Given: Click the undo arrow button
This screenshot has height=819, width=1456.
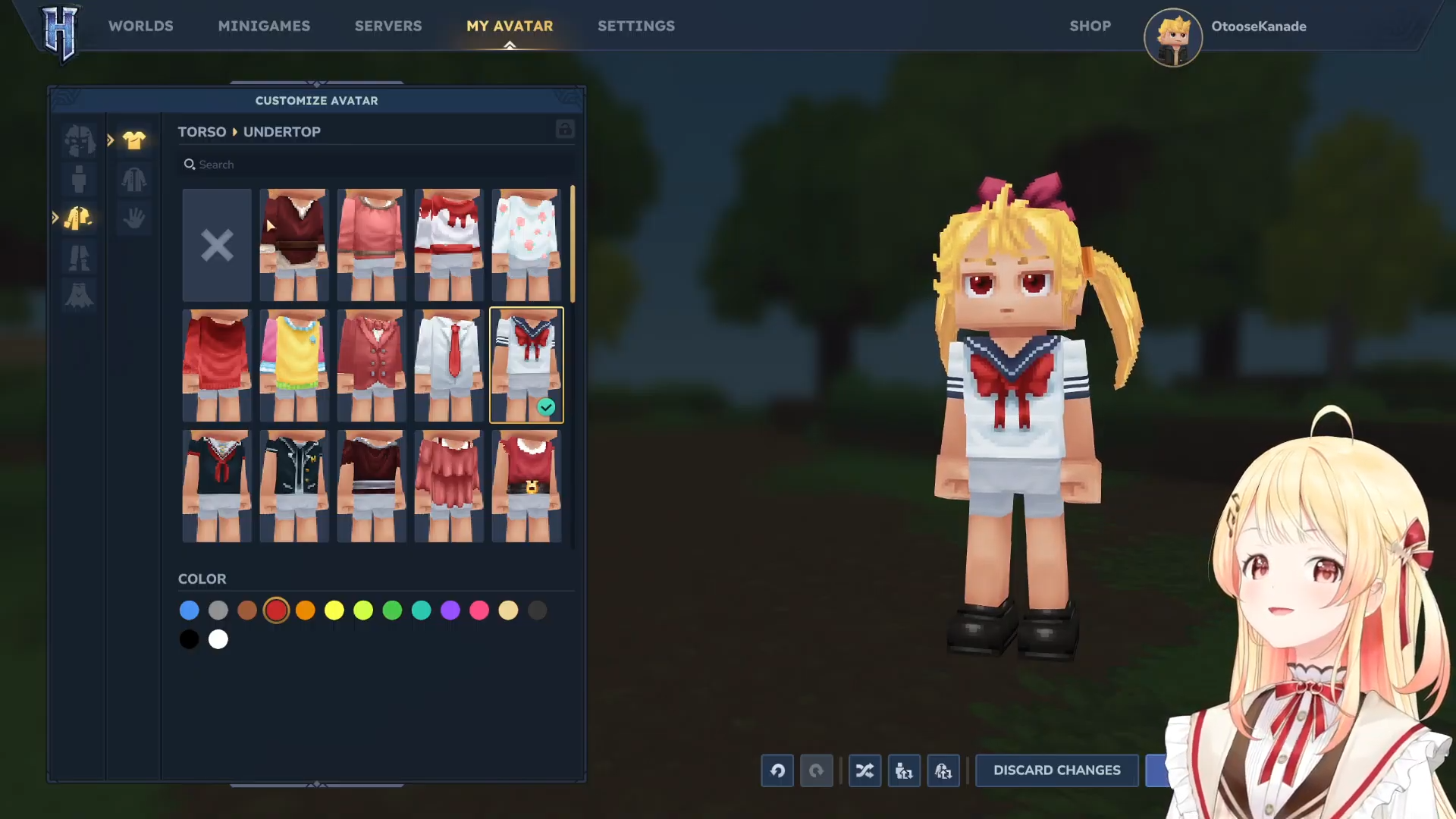Looking at the screenshot, I should [x=777, y=770].
